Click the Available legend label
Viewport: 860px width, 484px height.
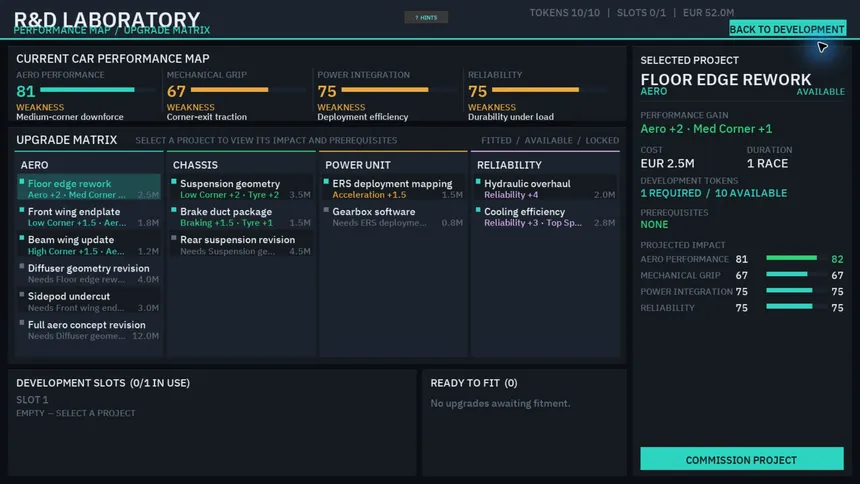coord(548,140)
